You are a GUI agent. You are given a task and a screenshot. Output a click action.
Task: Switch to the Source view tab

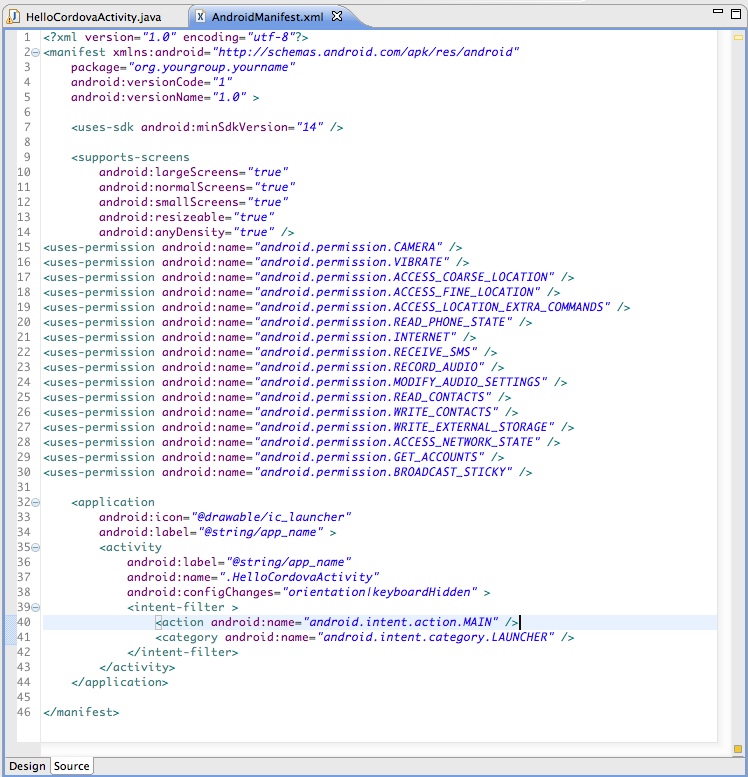pyautogui.click(x=71, y=766)
